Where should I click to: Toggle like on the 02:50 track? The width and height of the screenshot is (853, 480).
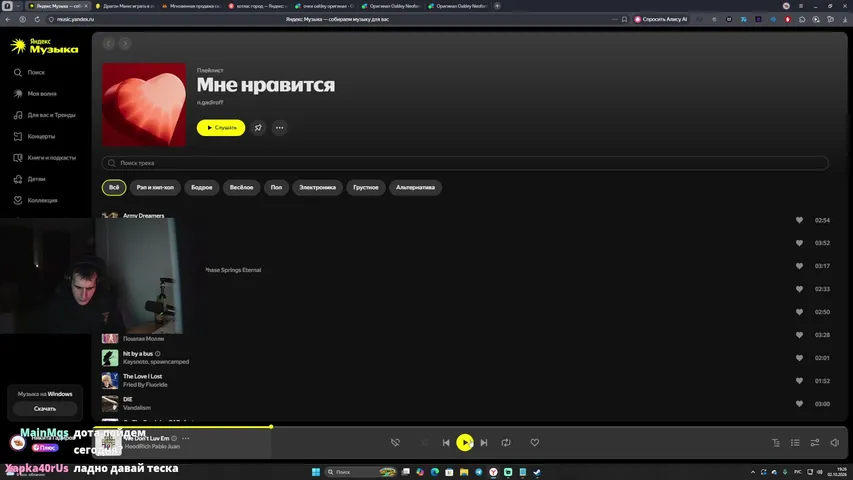pyautogui.click(x=799, y=312)
